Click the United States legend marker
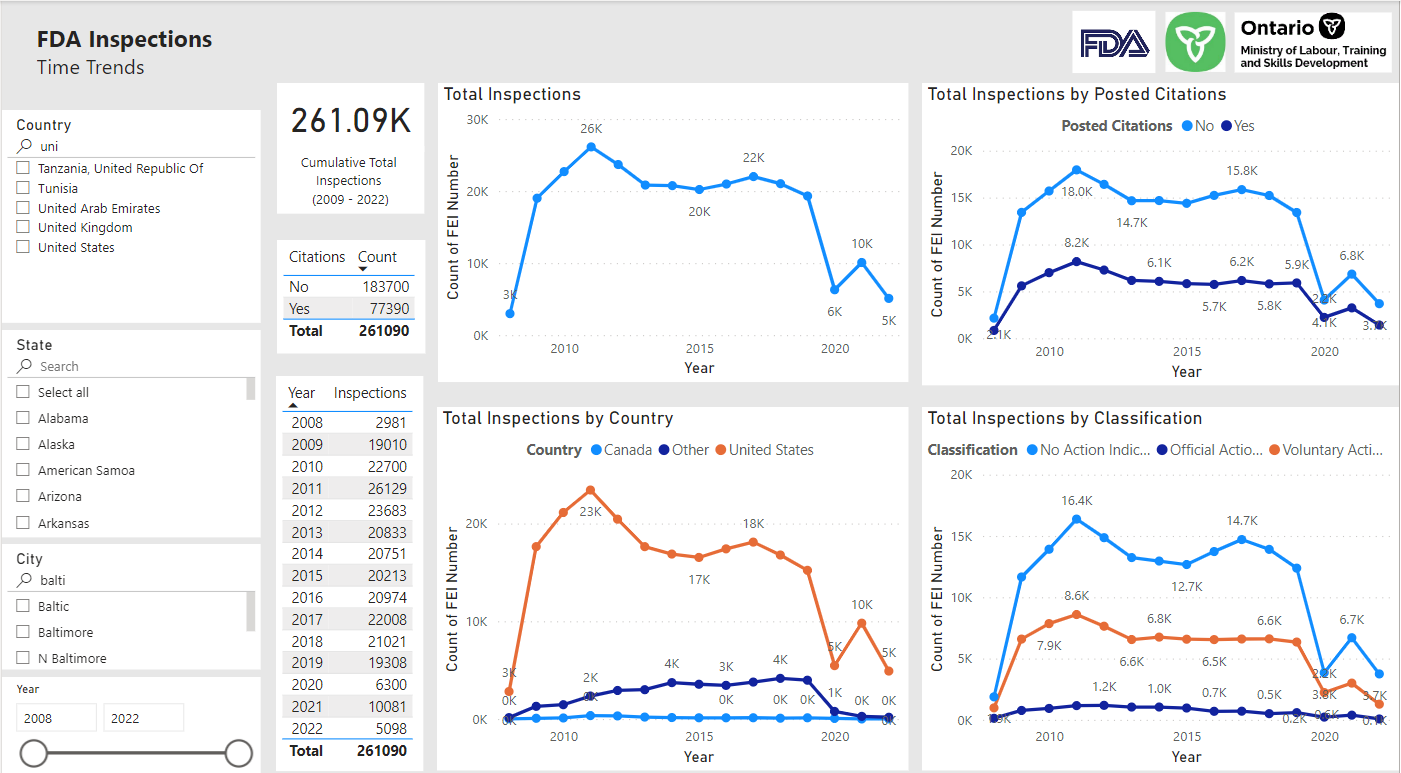Image resolution: width=1401 pixels, height=773 pixels. click(720, 450)
